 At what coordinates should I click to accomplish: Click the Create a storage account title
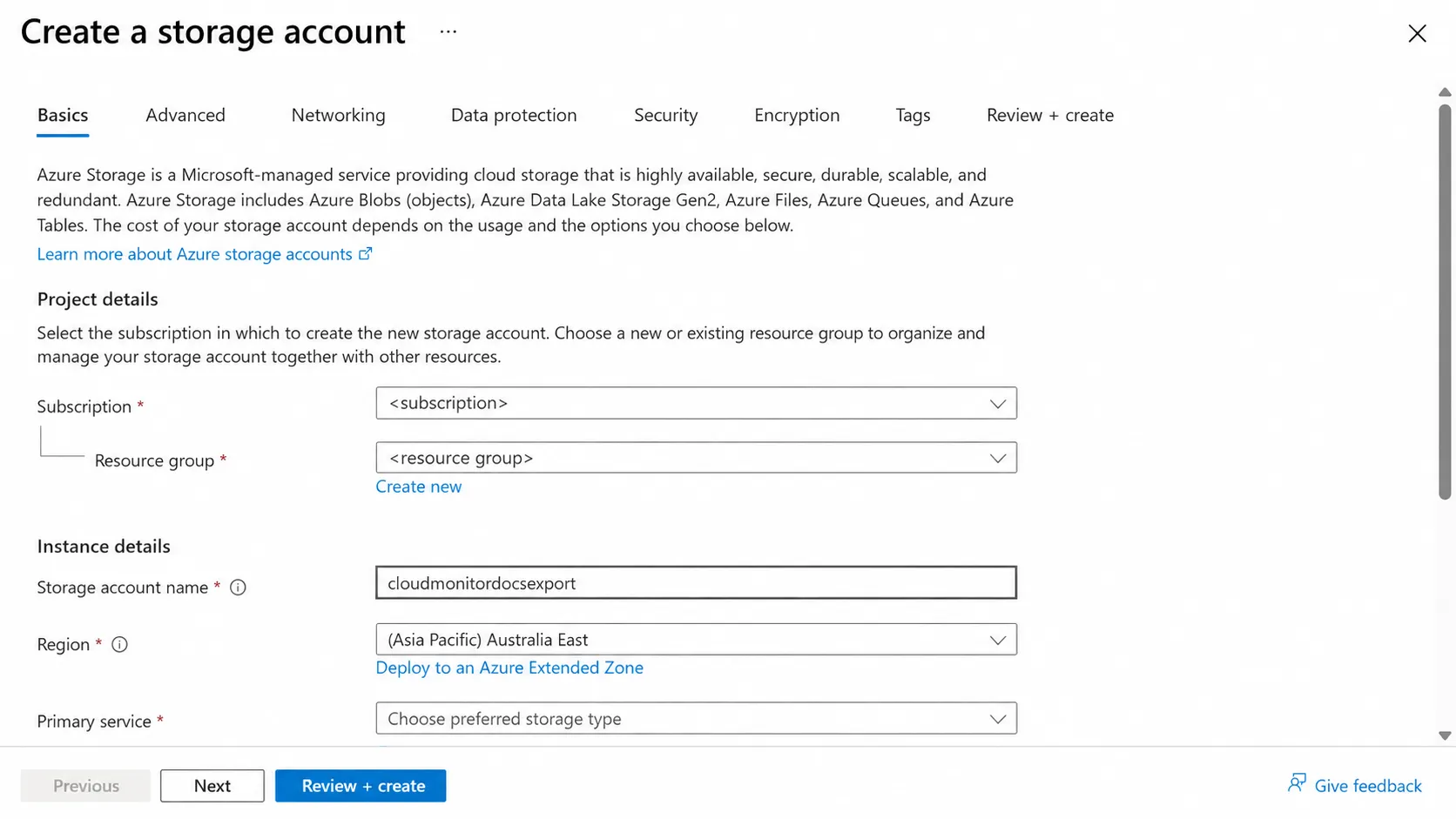click(x=213, y=32)
